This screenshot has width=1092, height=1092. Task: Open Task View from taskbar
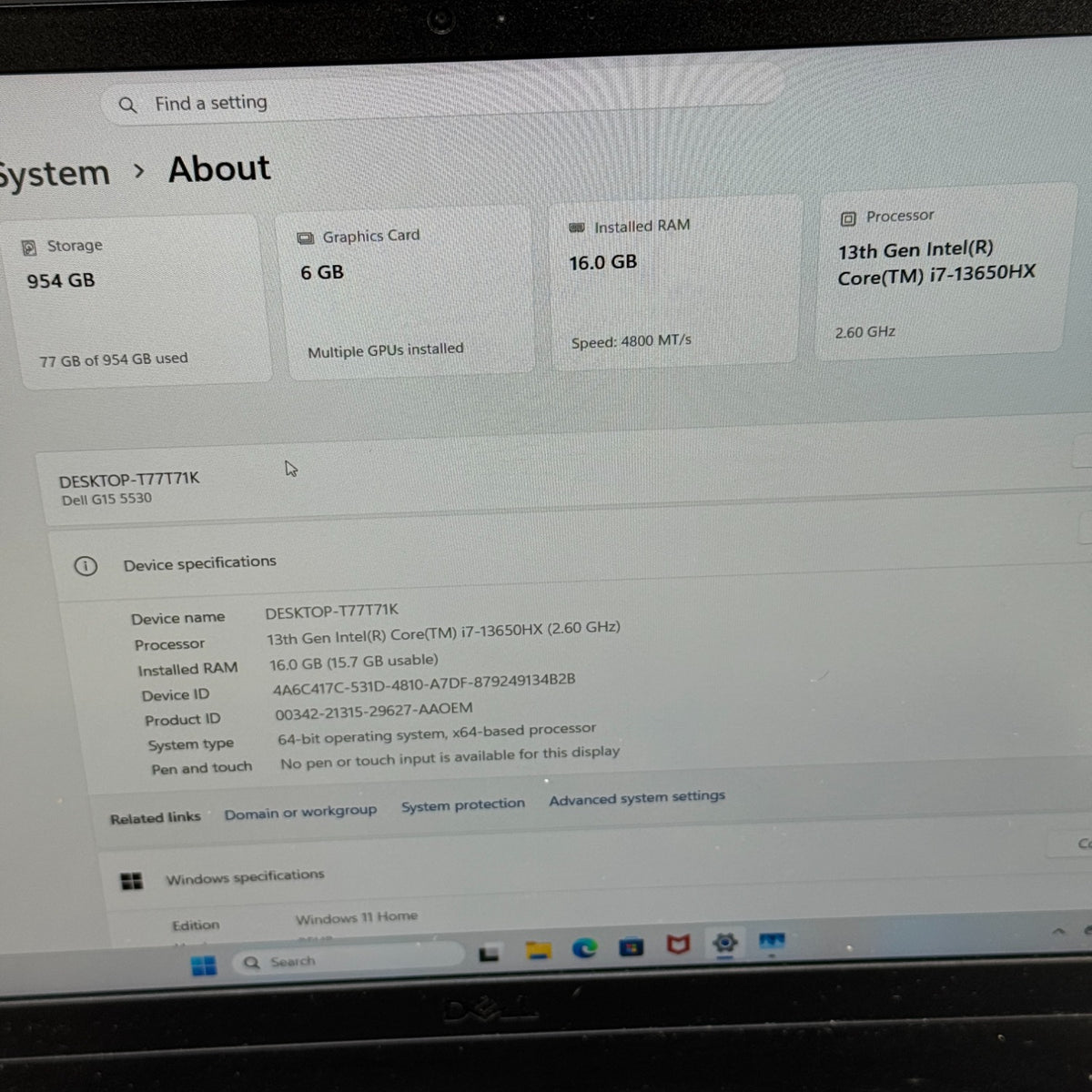pyautogui.click(x=490, y=953)
